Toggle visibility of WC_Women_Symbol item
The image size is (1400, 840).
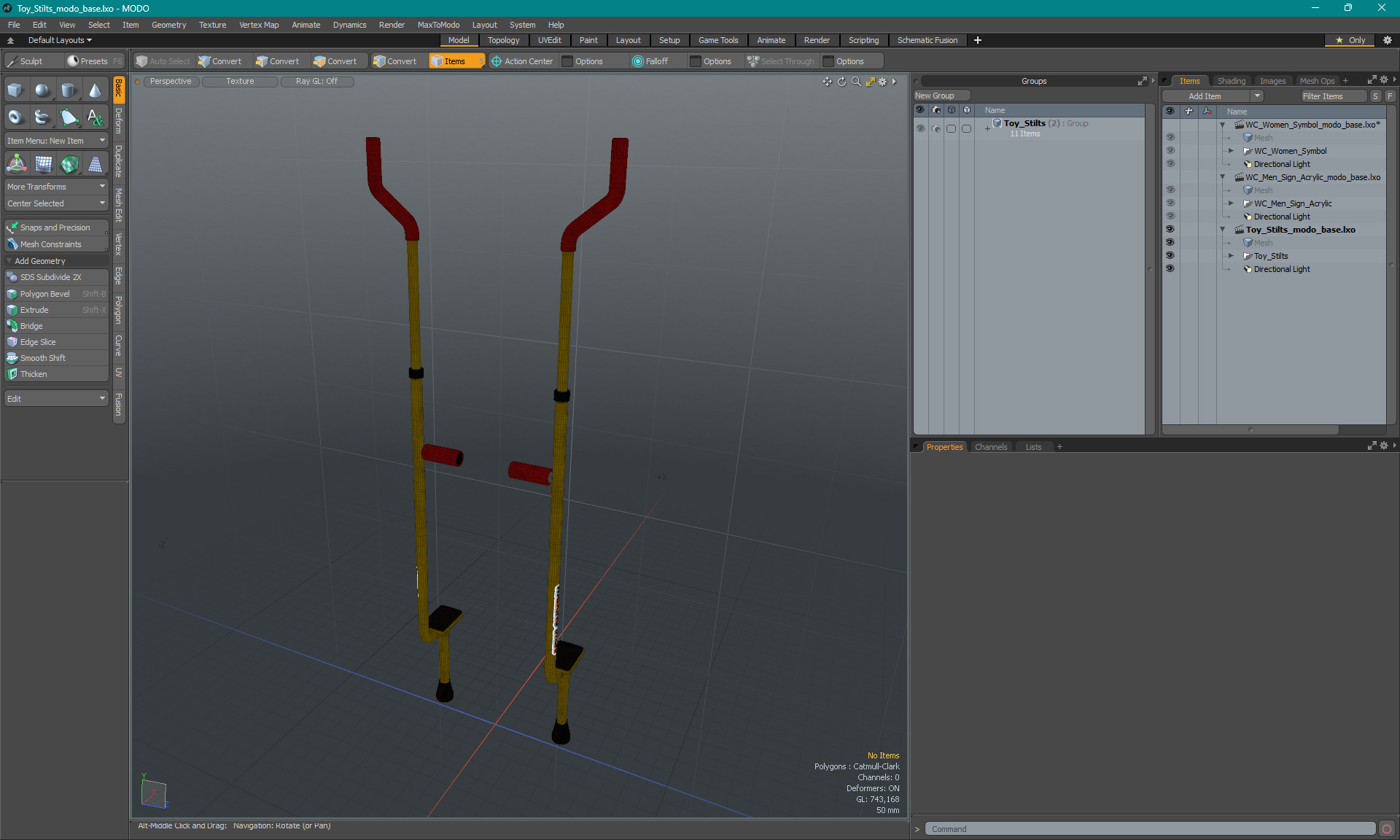pyautogui.click(x=1170, y=151)
